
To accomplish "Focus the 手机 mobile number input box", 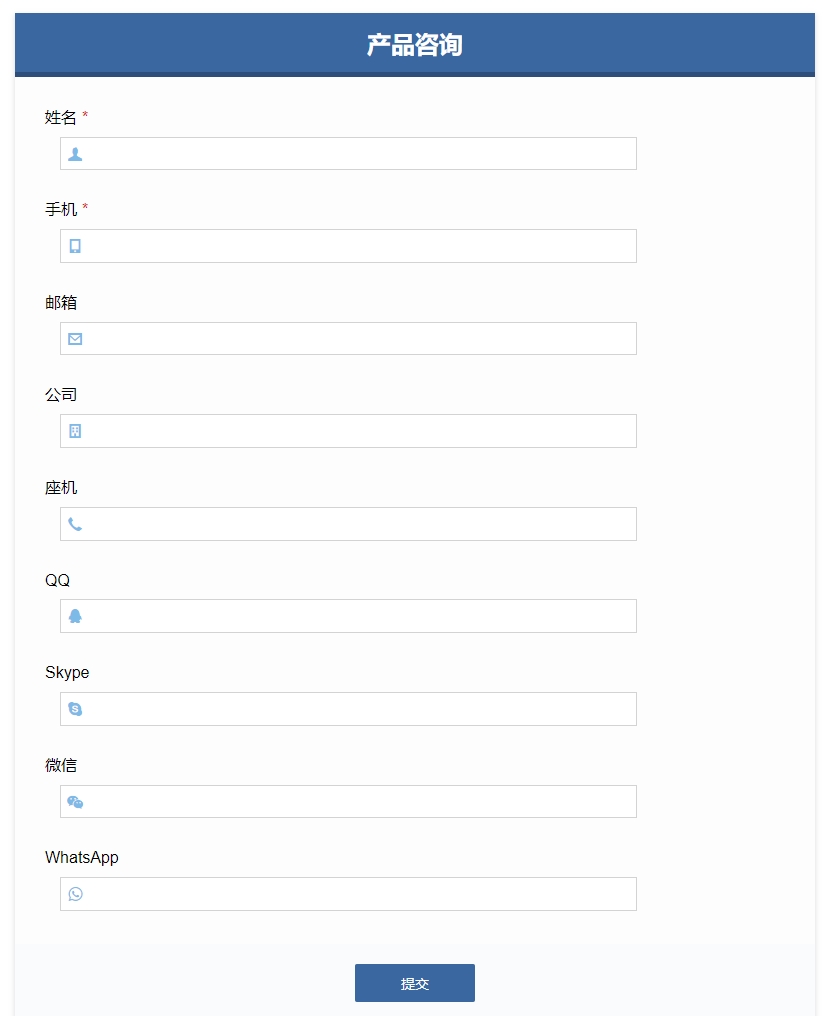I will (x=349, y=246).
